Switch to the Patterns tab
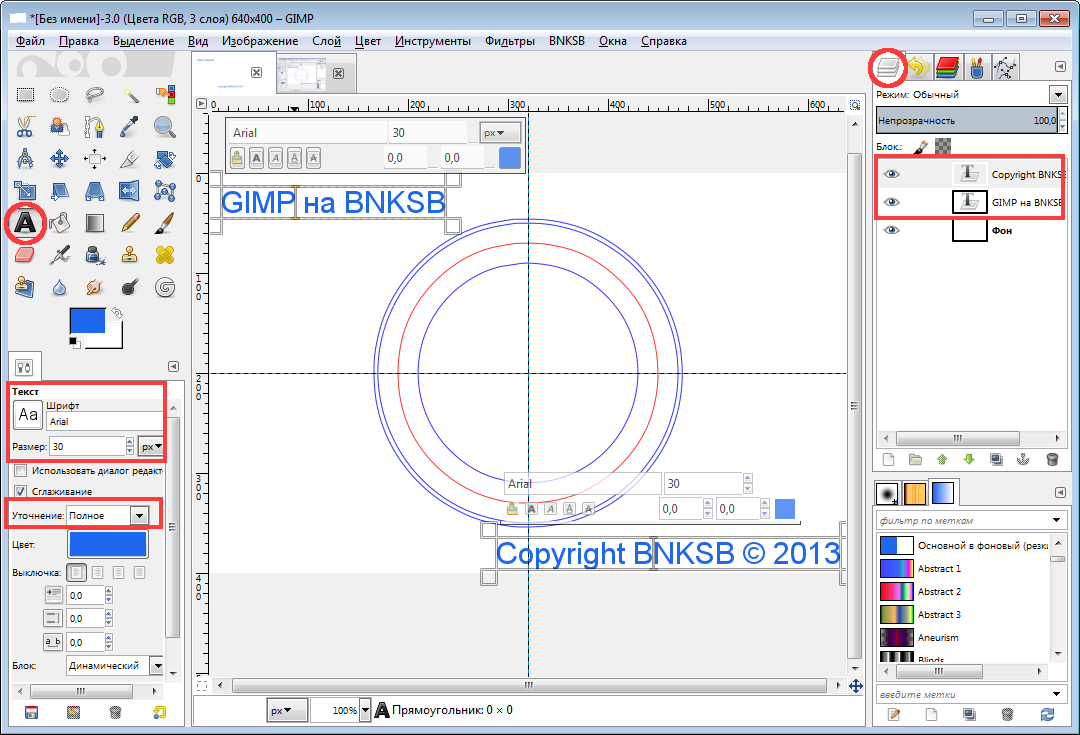Image resolution: width=1080 pixels, height=735 pixels. (x=915, y=493)
